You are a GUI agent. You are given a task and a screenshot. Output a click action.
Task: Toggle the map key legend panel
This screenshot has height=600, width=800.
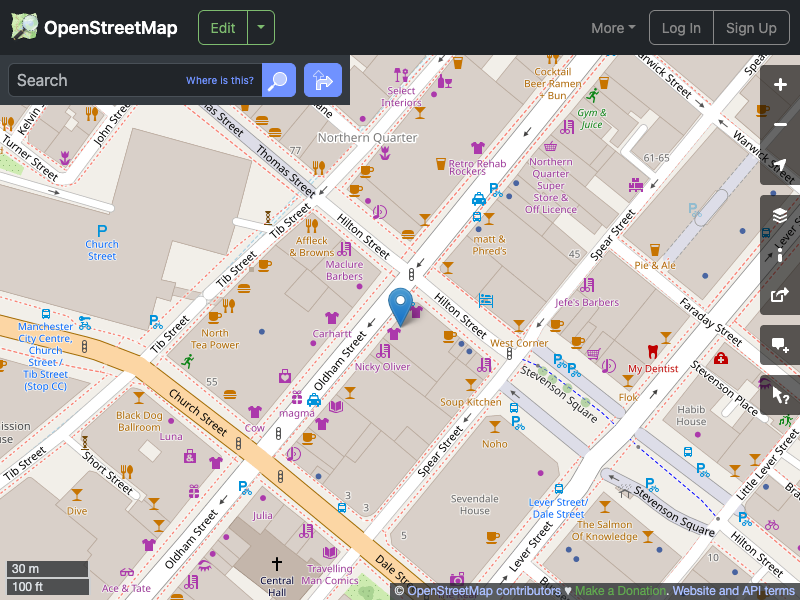click(x=780, y=255)
